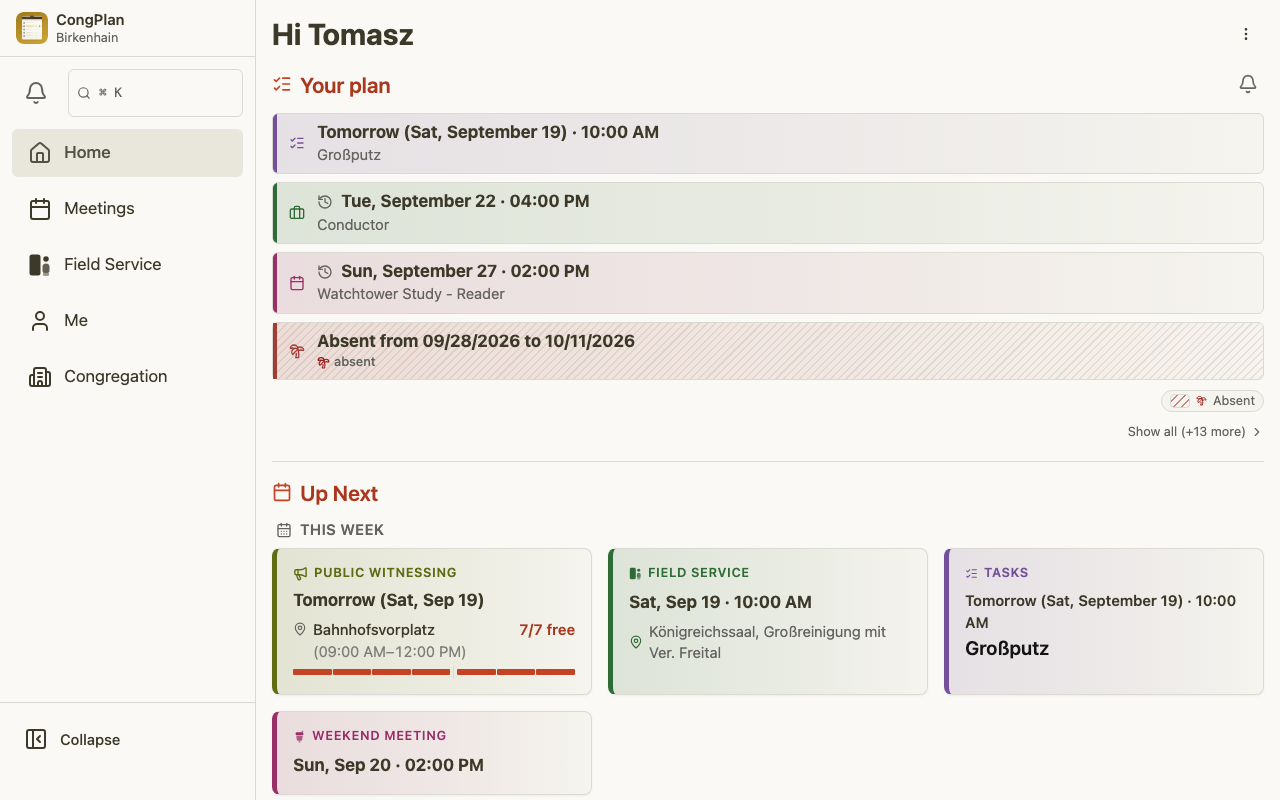The width and height of the screenshot is (1280, 800).
Task: Click the CongPlan app logo icon
Action: (32, 28)
